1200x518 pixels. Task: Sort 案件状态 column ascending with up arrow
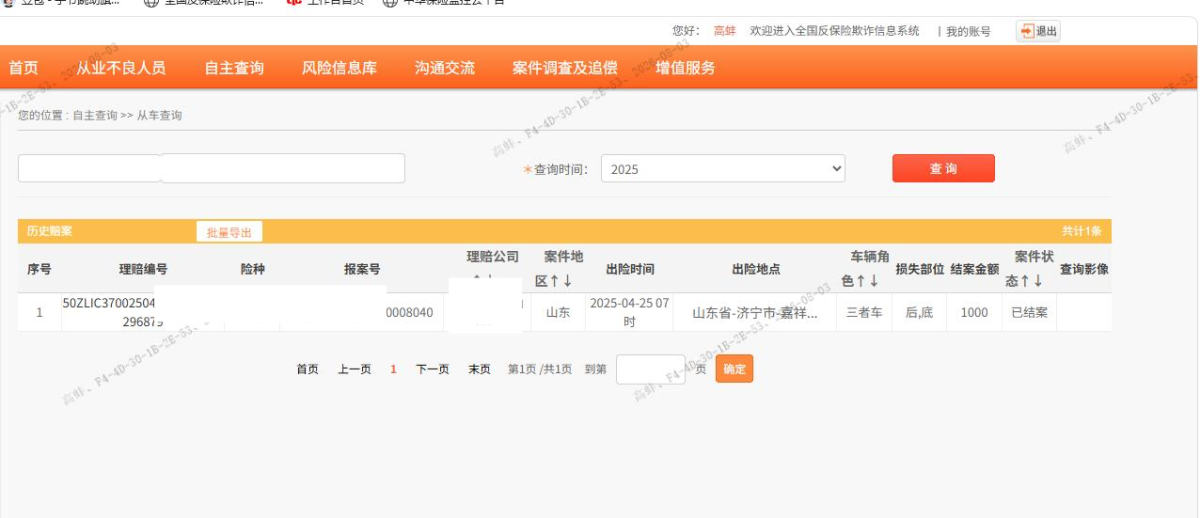(x=1024, y=281)
